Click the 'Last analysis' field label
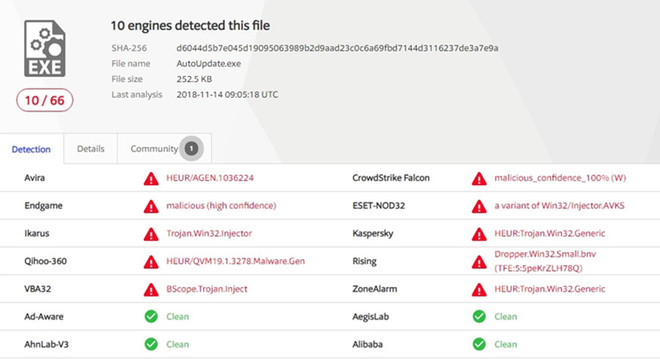The width and height of the screenshot is (660, 362). [x=137, y=95]
